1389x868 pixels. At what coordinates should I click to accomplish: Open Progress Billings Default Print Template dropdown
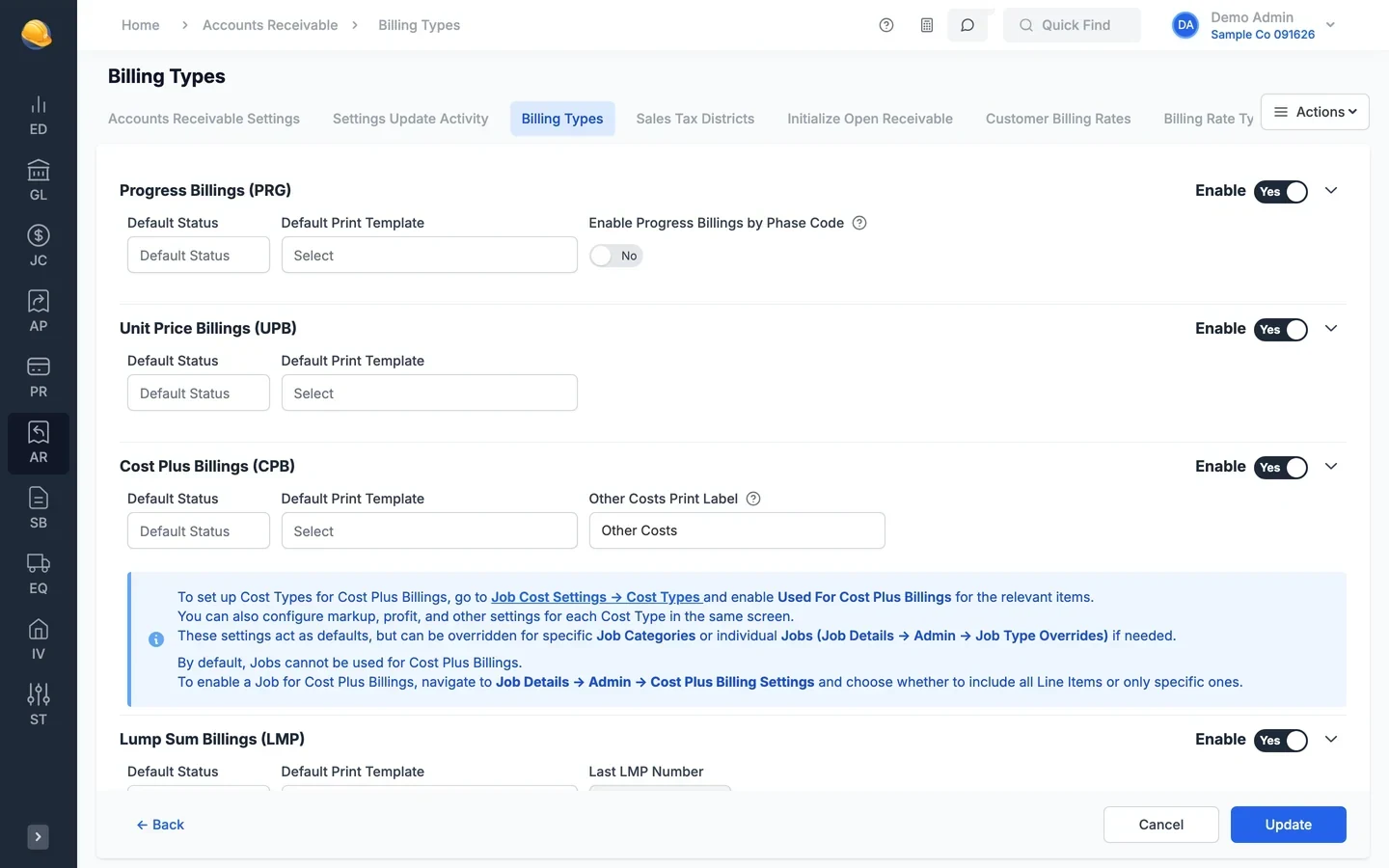tap(429, 256)
